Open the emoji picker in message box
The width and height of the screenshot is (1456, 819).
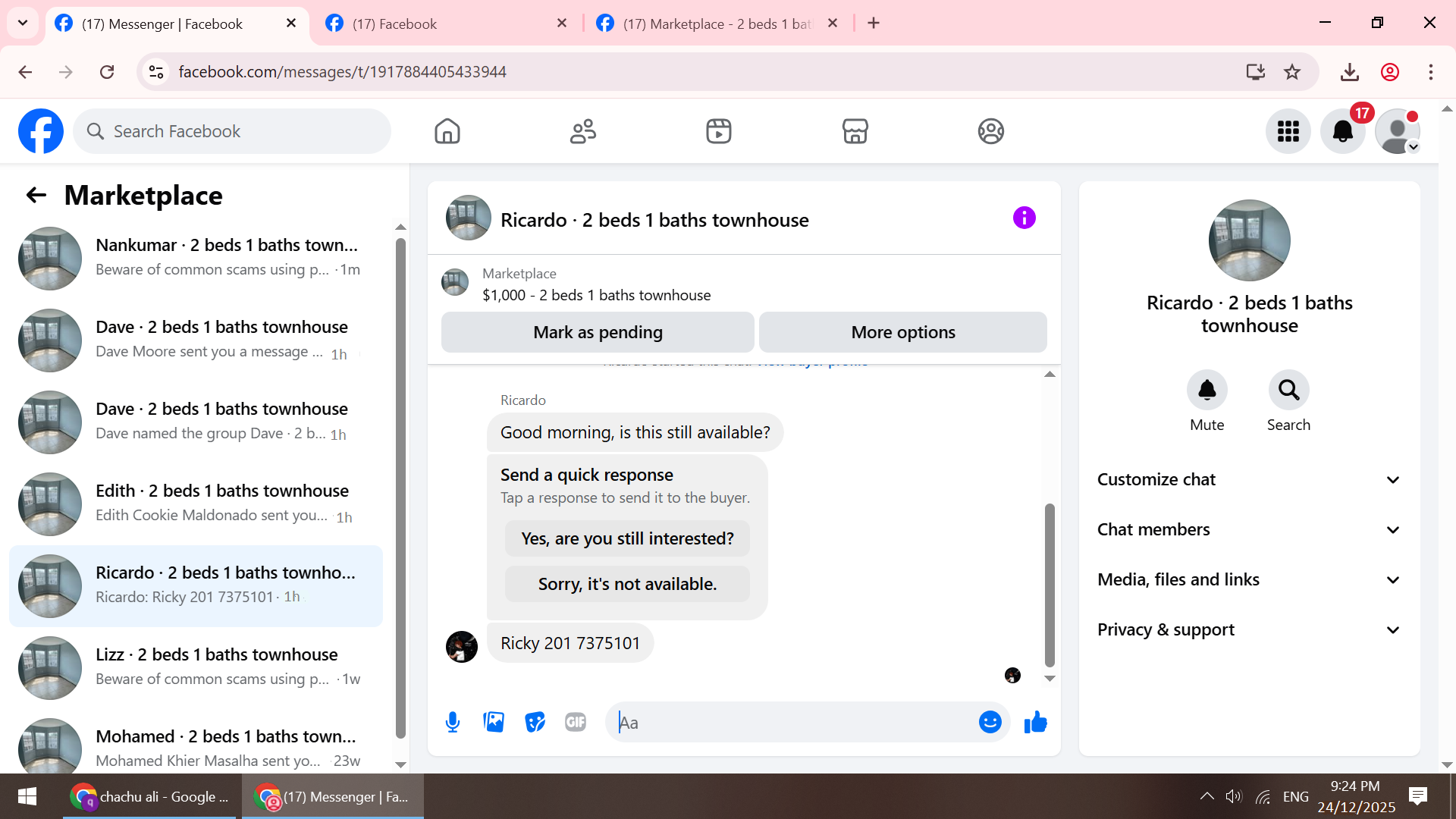point(990,722)
